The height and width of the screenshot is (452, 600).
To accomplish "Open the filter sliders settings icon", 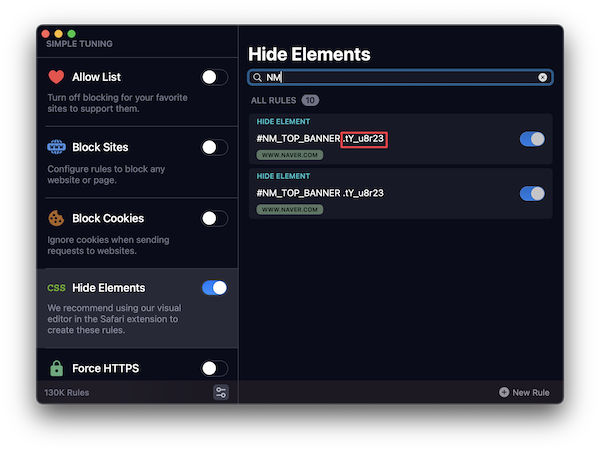I will click(221, 392).
